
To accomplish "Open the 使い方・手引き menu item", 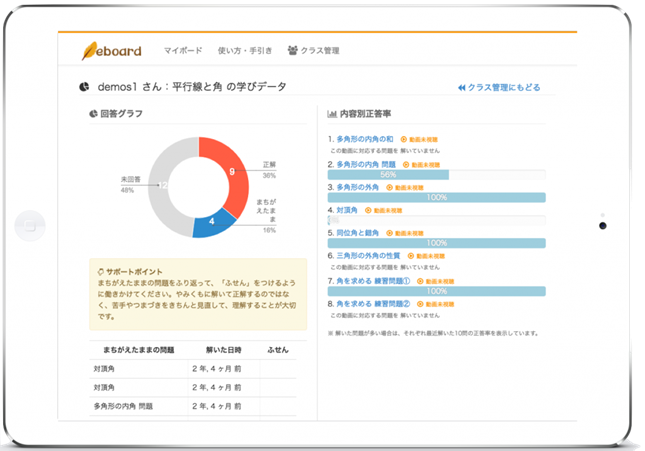I will tap(244, 50).
